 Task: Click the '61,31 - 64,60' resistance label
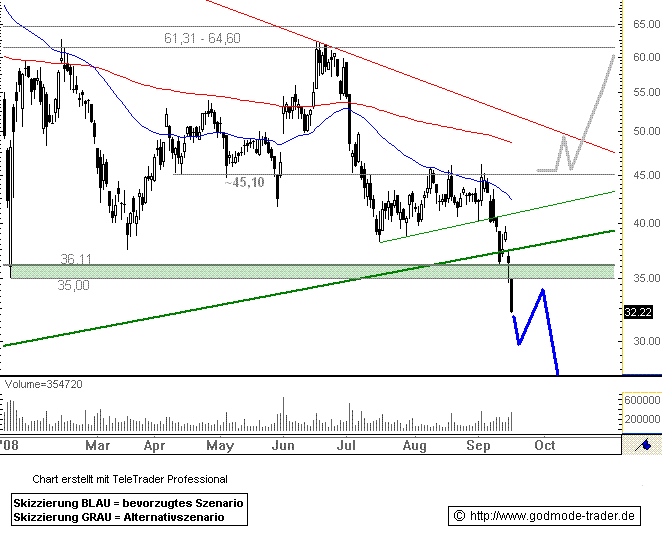click(x=202, y=38)
